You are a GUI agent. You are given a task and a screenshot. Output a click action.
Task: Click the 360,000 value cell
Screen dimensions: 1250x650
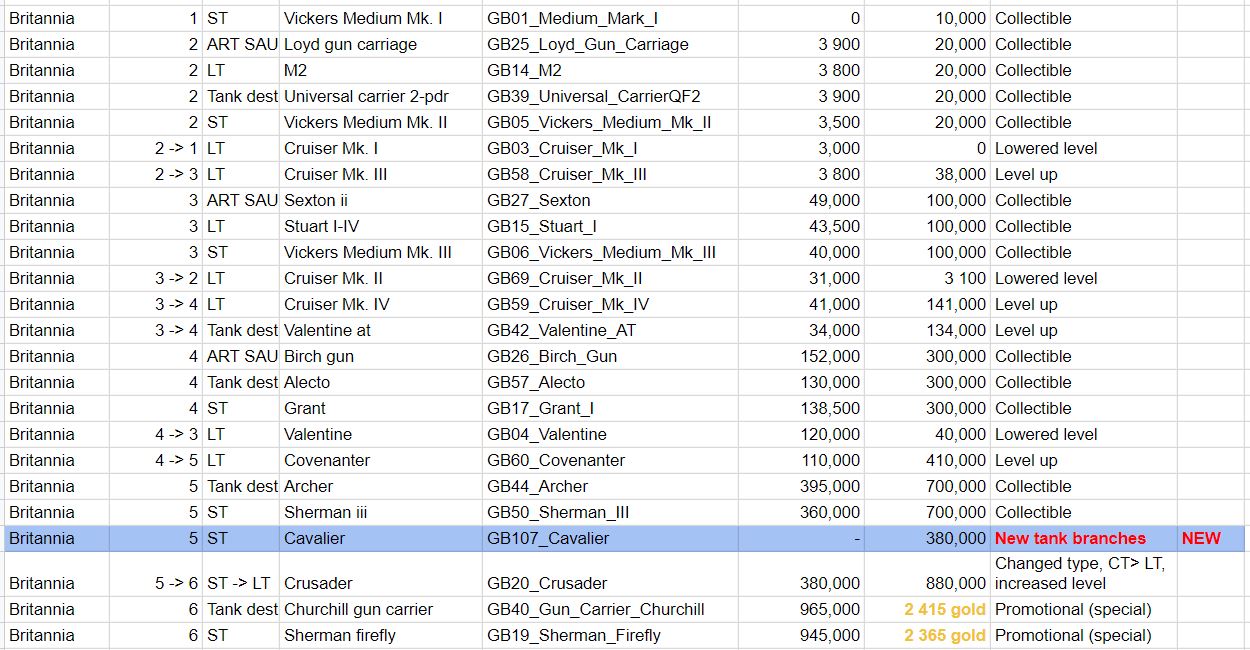(801, 512)
